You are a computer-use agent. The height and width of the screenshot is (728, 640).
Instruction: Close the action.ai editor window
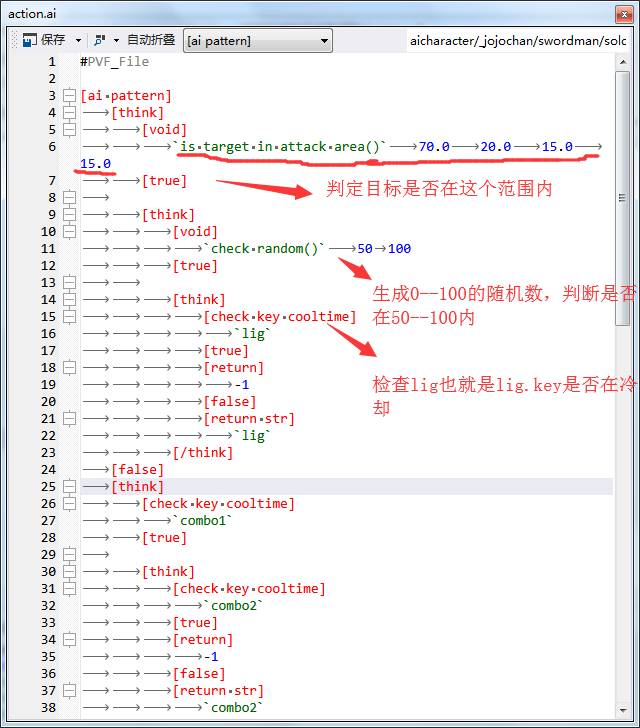click(x=625, y=12)
